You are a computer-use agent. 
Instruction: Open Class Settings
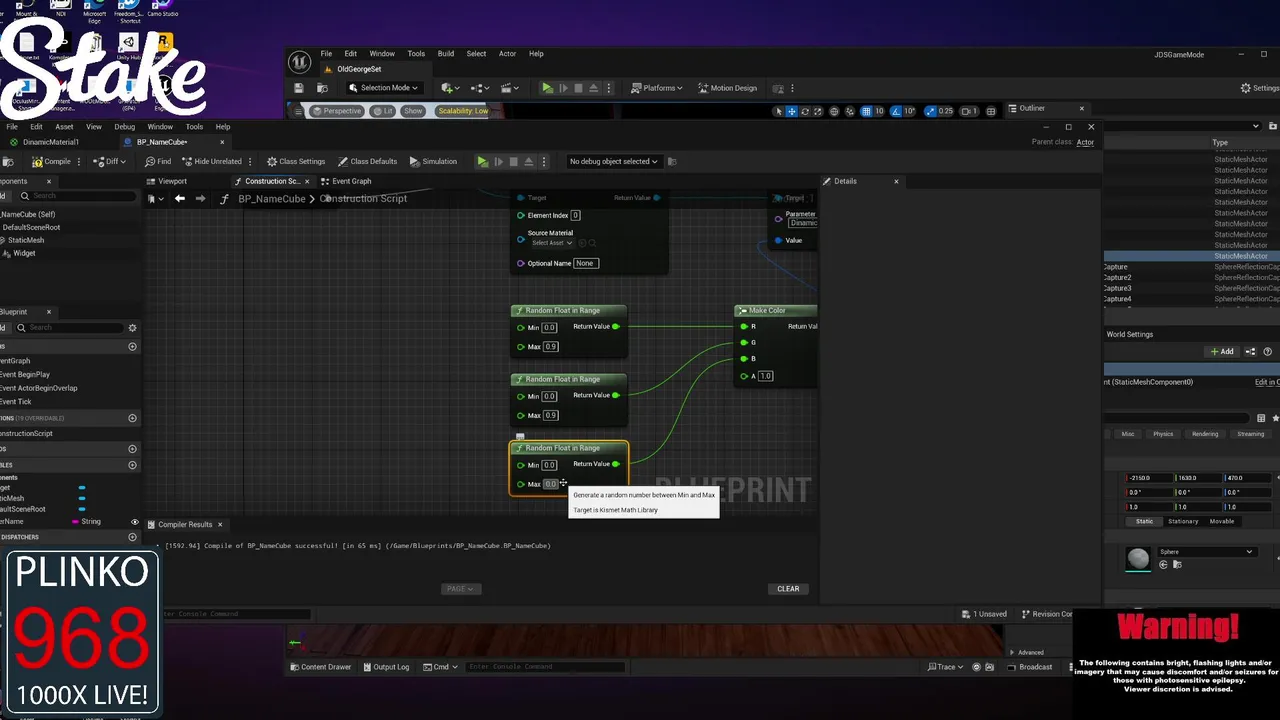(295, 161)
